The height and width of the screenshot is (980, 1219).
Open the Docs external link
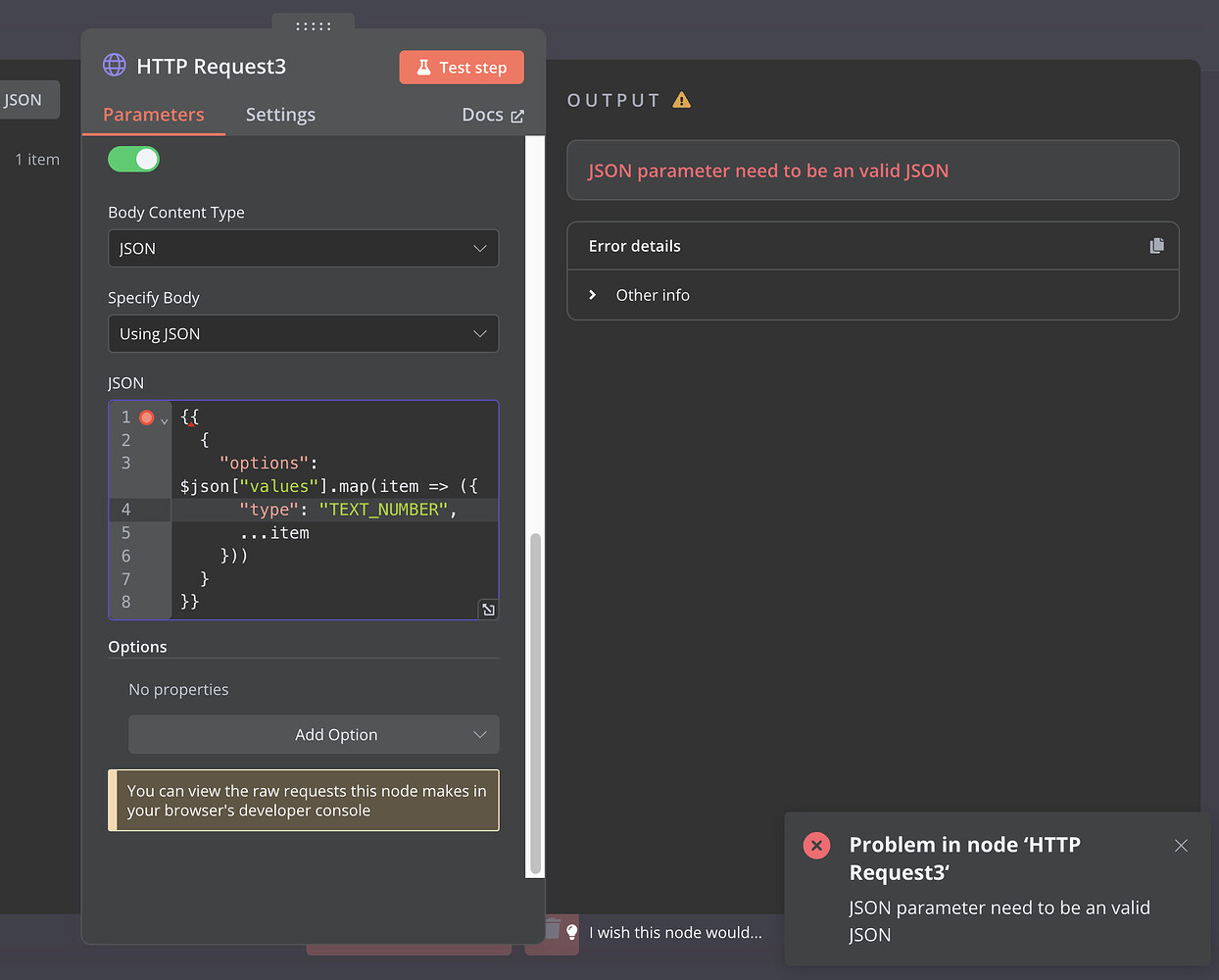(x=492, y=115)
